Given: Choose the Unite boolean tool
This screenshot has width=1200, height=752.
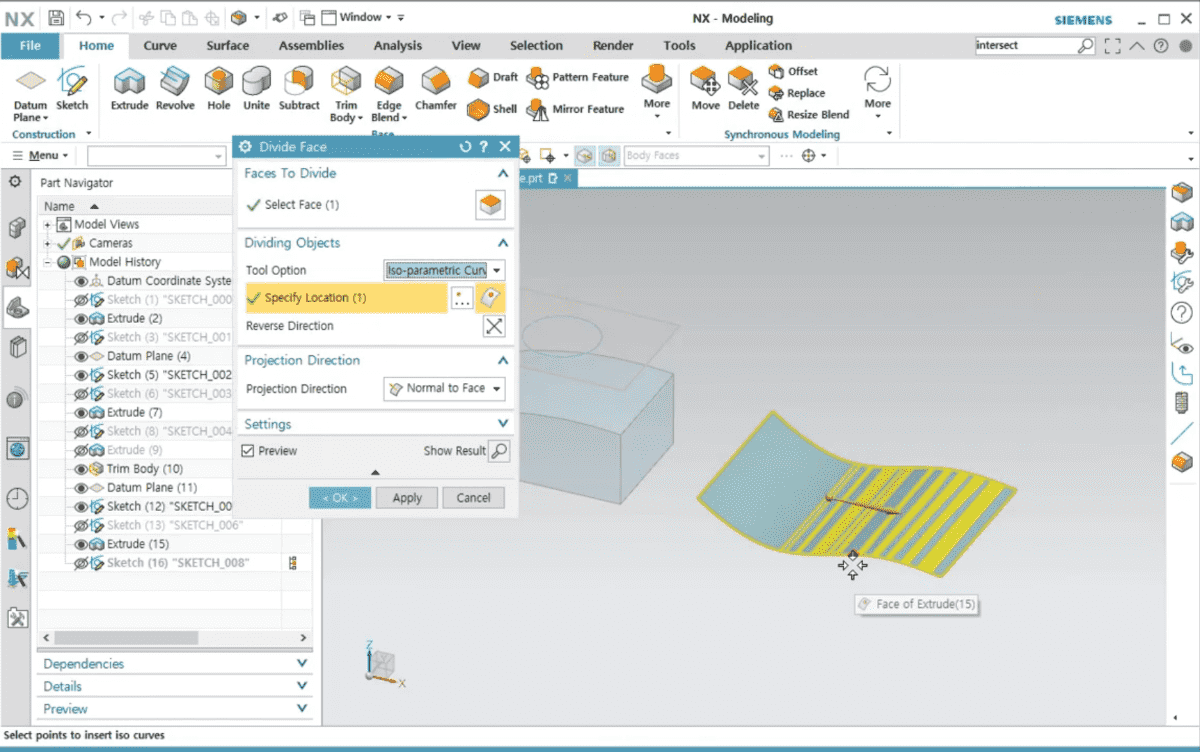Looking at the screenshot, I should click(256, 90).
